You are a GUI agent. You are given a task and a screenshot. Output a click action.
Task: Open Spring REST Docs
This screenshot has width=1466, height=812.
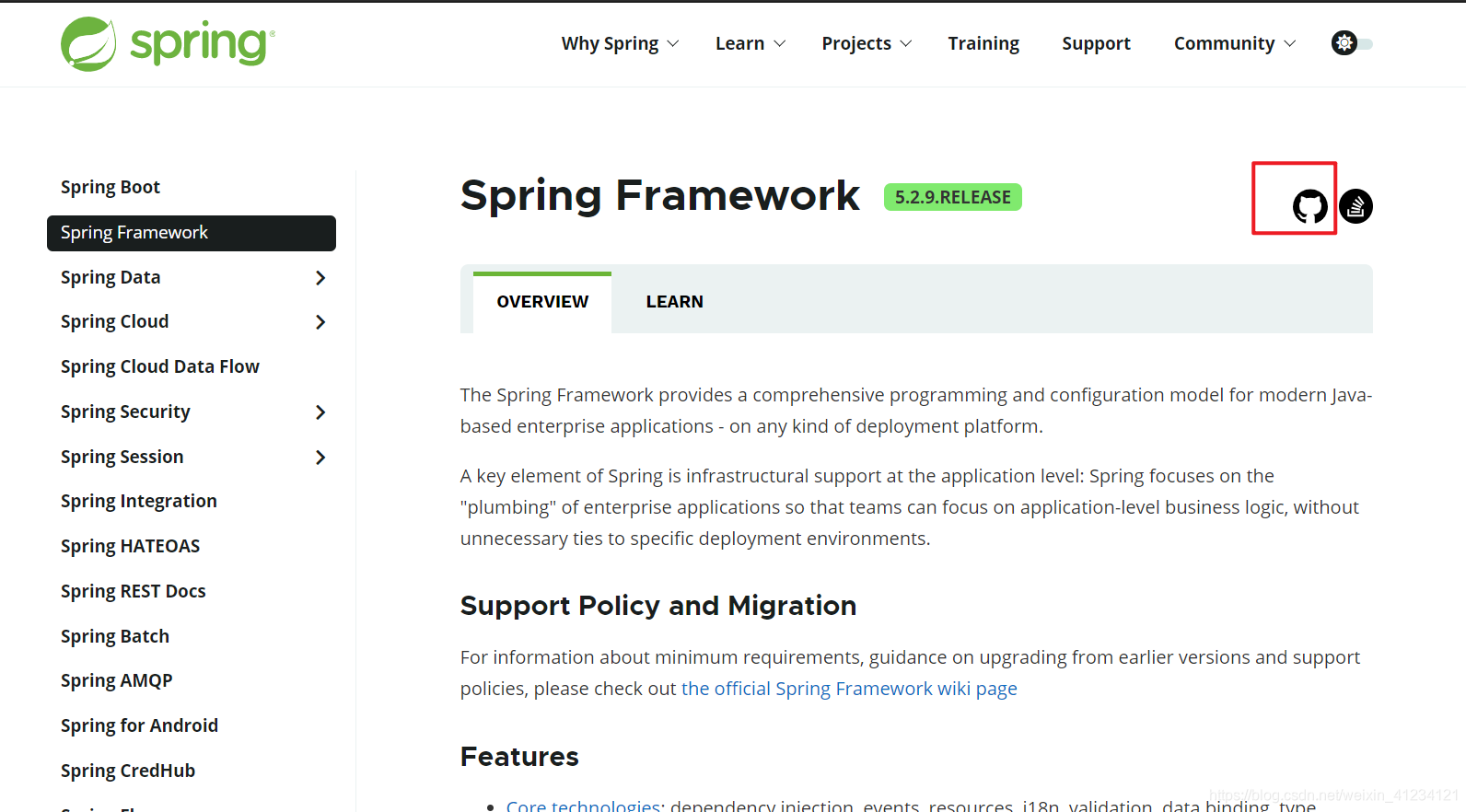point(134,591)
